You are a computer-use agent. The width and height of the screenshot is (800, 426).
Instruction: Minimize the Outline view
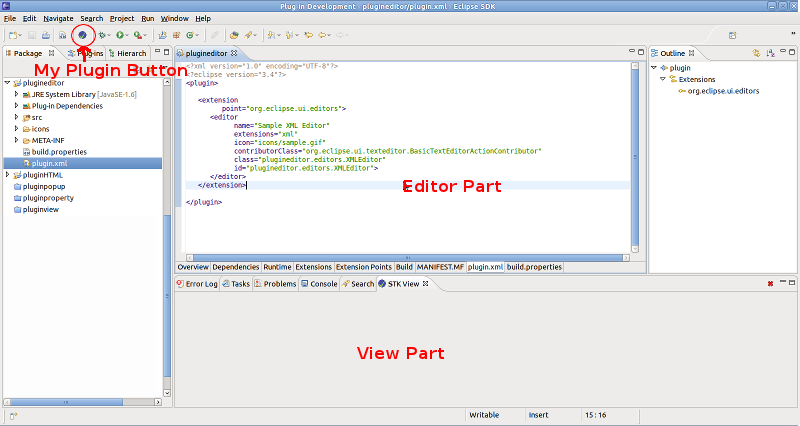click(783, 52)
